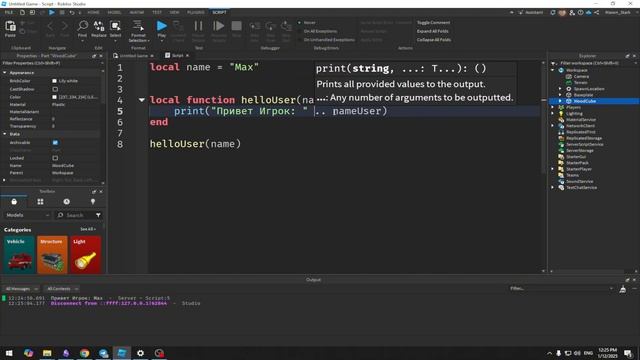Select the Workspace globe icon in Explorer

(561, 70)
